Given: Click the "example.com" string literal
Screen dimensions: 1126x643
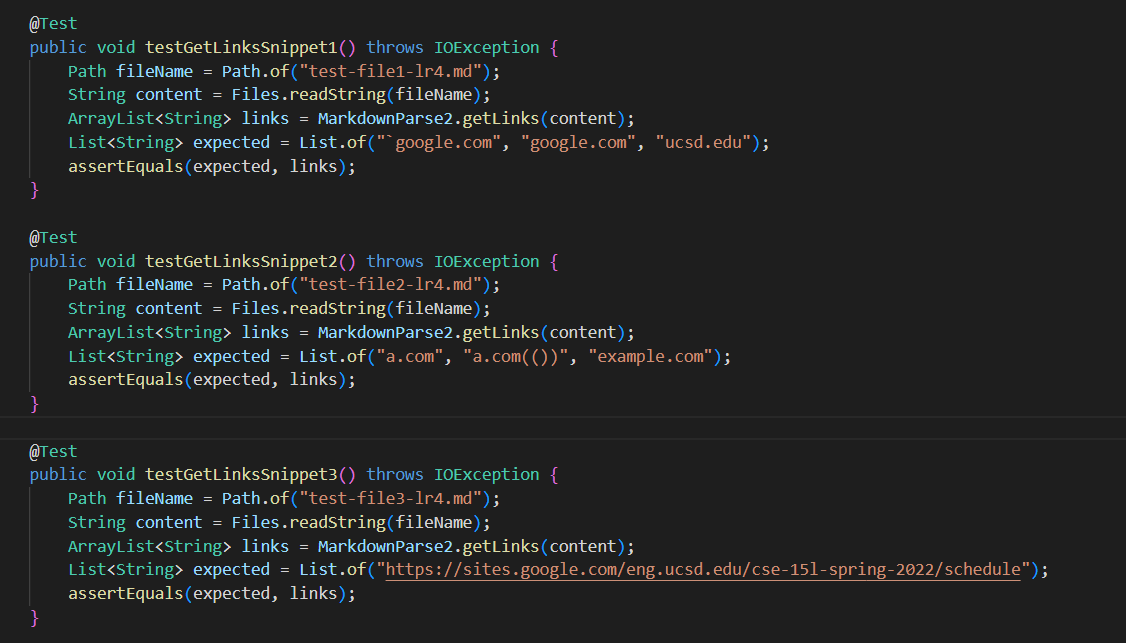Looking at the screenshot, I should pos(650,357).
